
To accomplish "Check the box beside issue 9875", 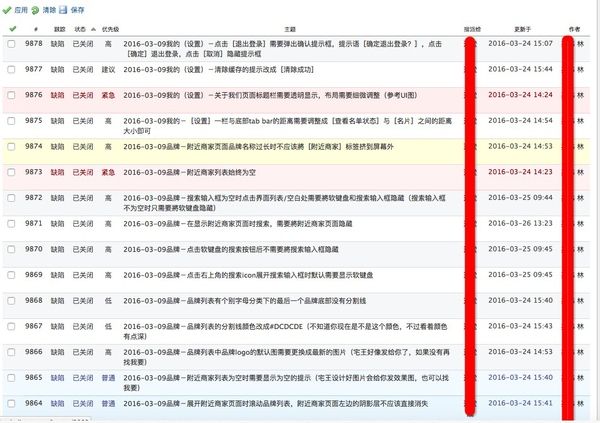I will [11, 121].
